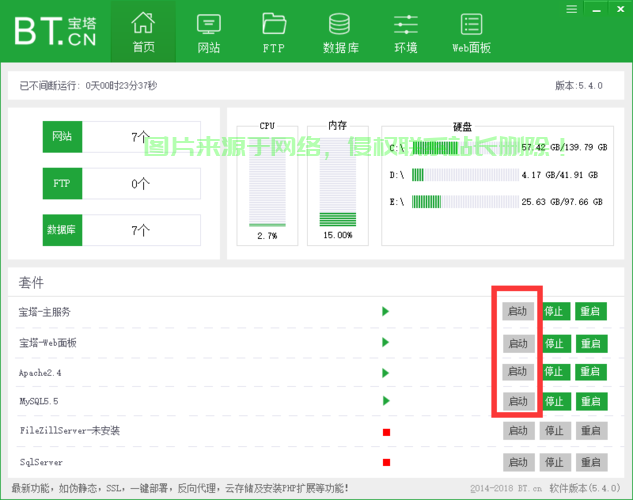Viewport: 633px width, 500px height.
Task: Select the SqlServer row label
Action: coord(41,462)
